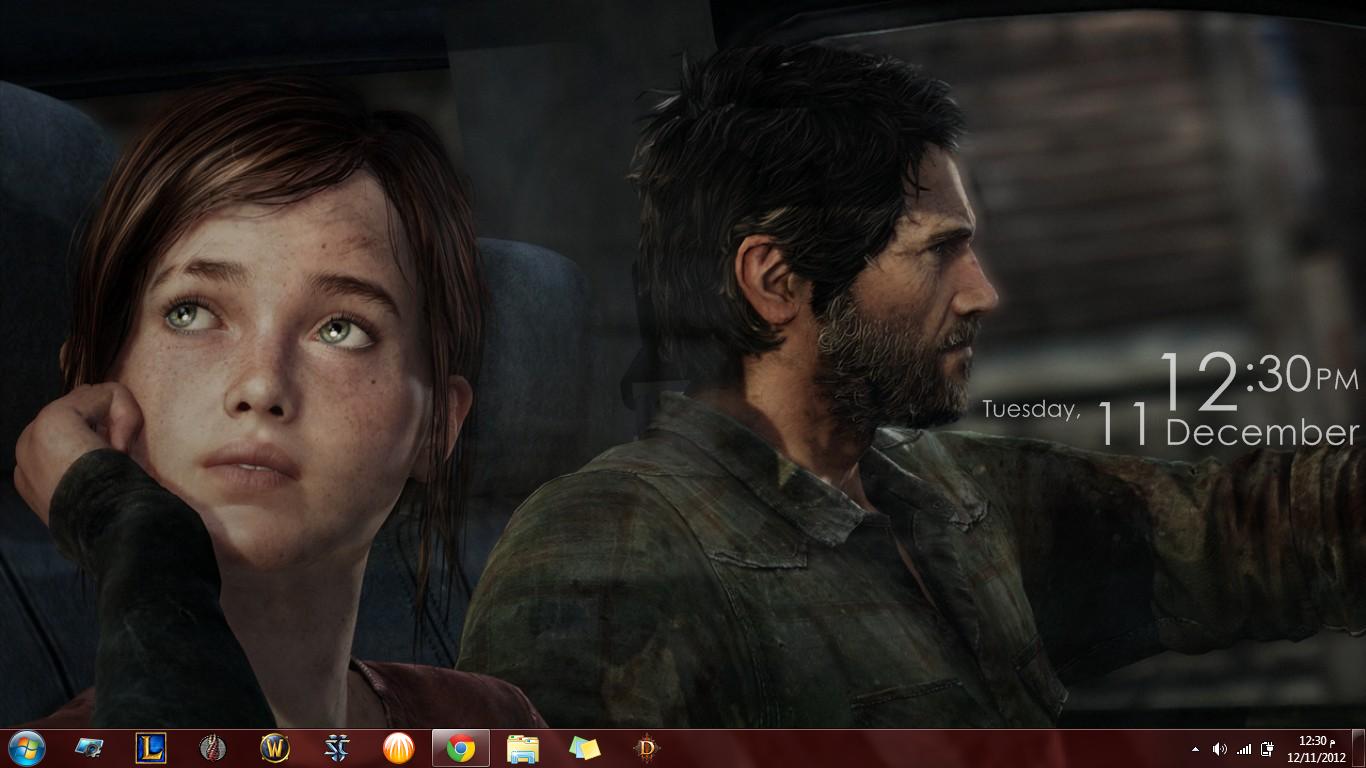Launch Diablo III from the taskbar
Screen dimensions: 1366x768
(646, 748)
